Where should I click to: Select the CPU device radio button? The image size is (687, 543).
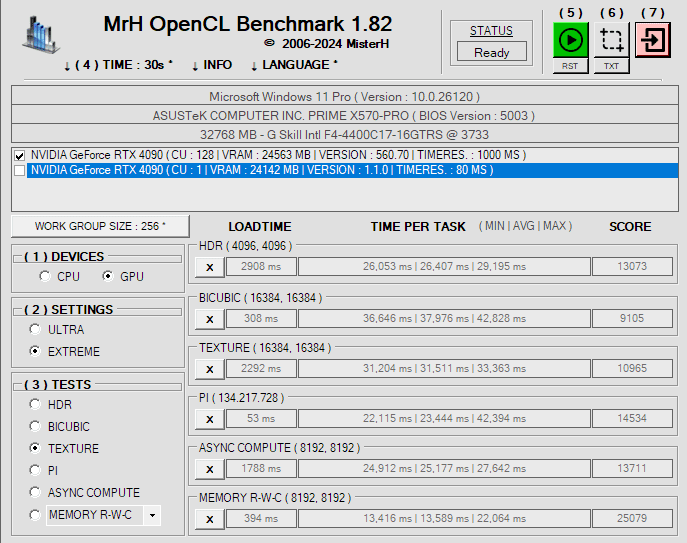45,276
